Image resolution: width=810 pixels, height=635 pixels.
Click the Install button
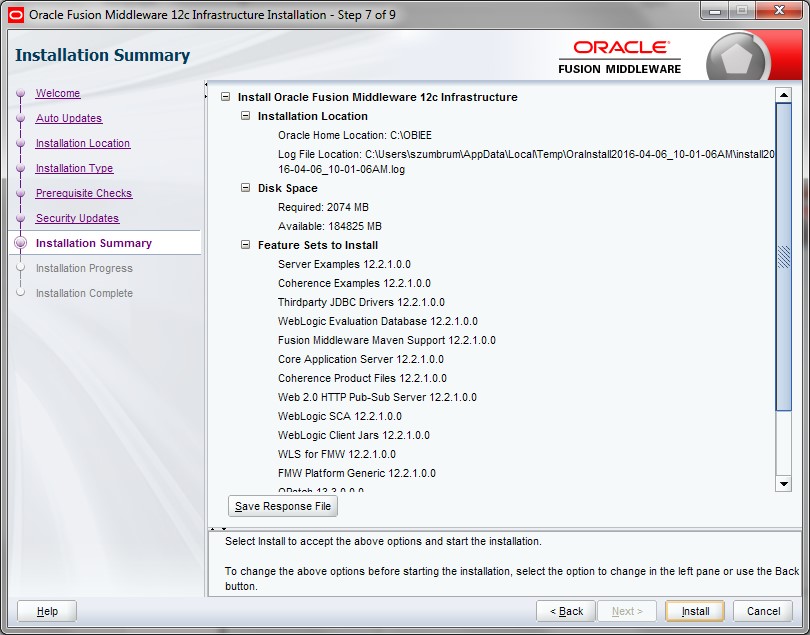pos(695,611)
